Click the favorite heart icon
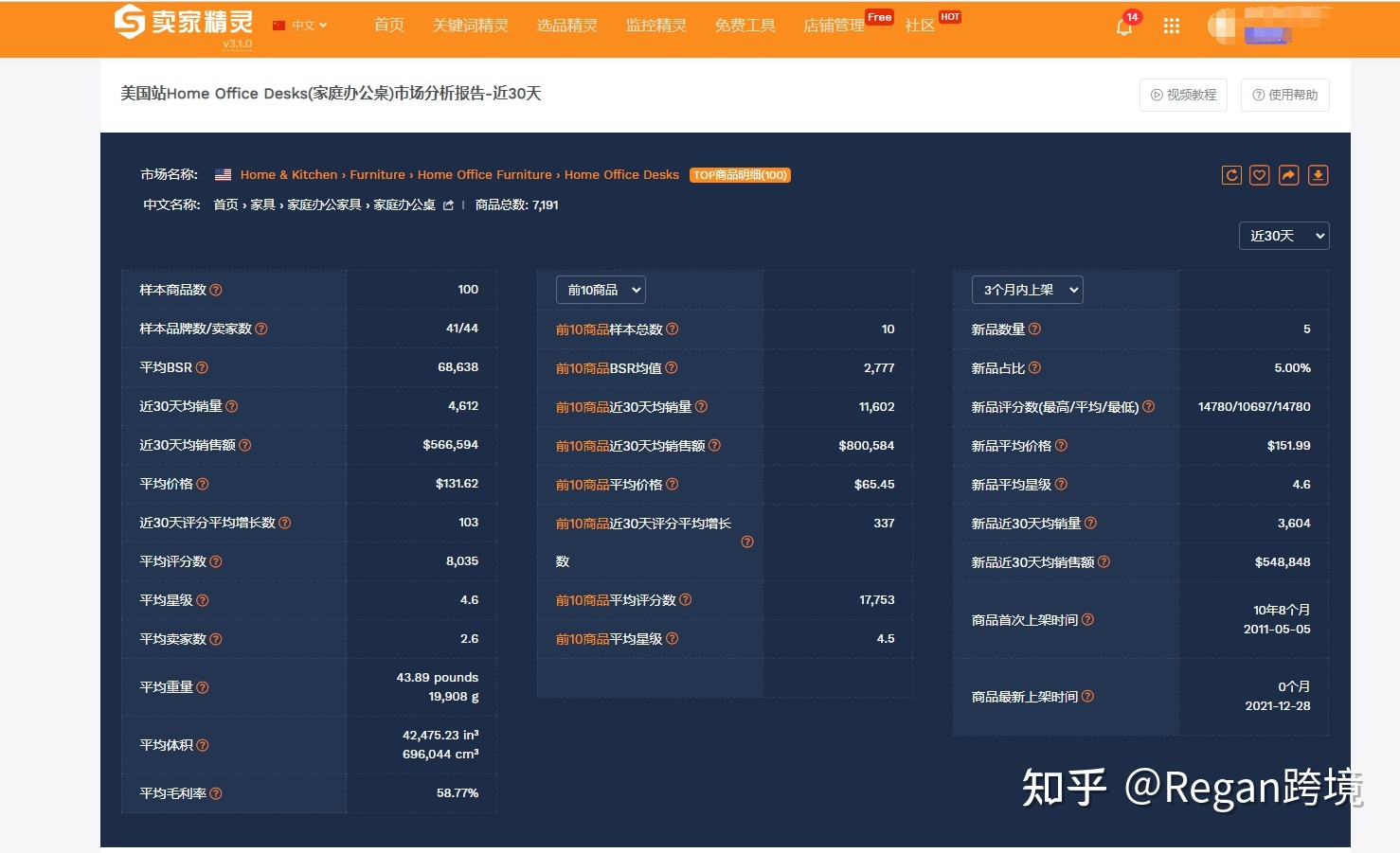This screenshot has height=853, width=1400. (x=1259, y=174)
